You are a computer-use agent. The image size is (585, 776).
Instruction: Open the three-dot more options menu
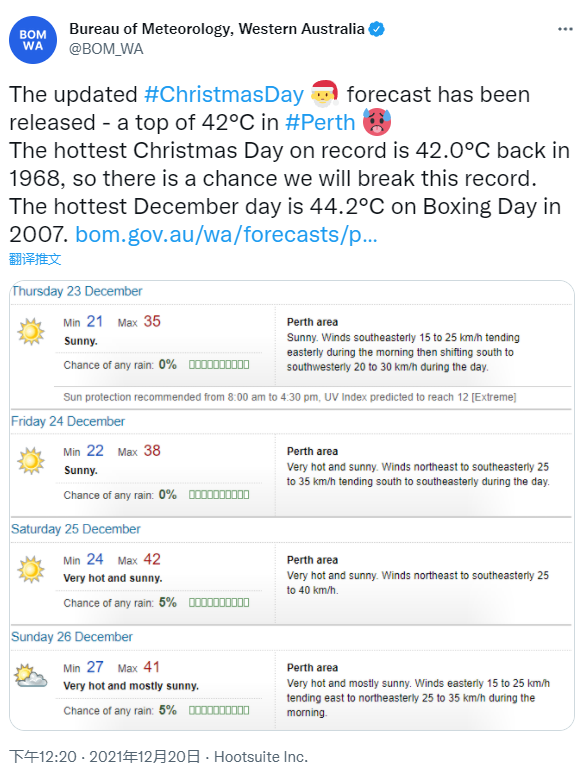(565, 29)
